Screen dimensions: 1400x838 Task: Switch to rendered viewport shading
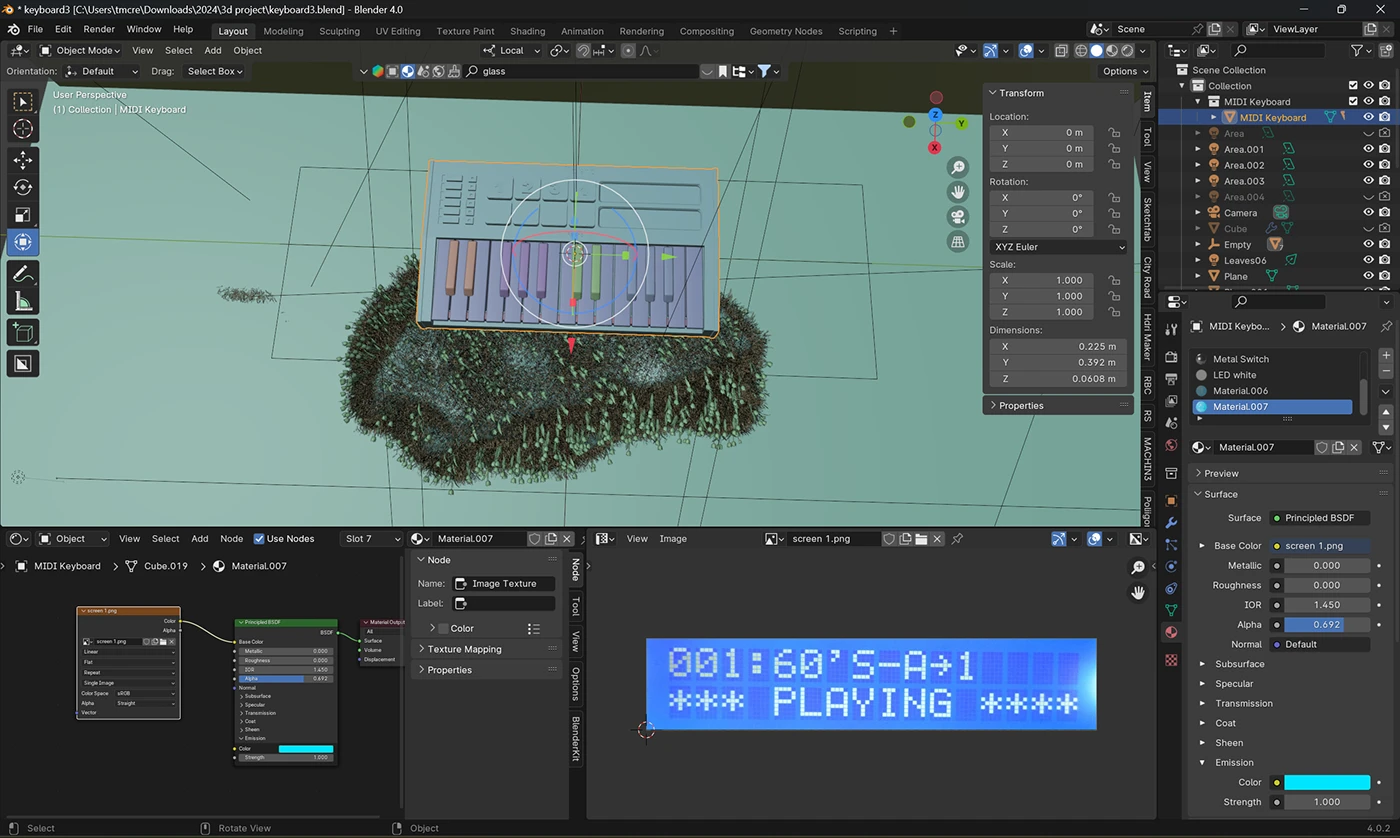tap(1127, 50)
